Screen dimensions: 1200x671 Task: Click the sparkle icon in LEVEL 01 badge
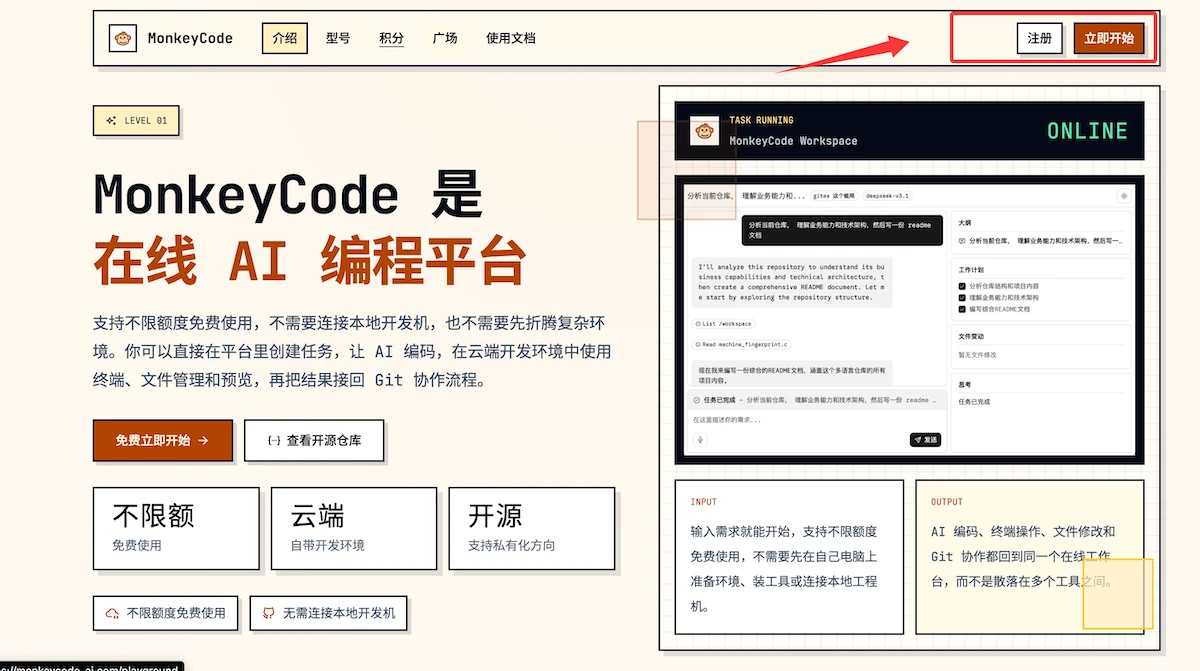pos(111,121)
